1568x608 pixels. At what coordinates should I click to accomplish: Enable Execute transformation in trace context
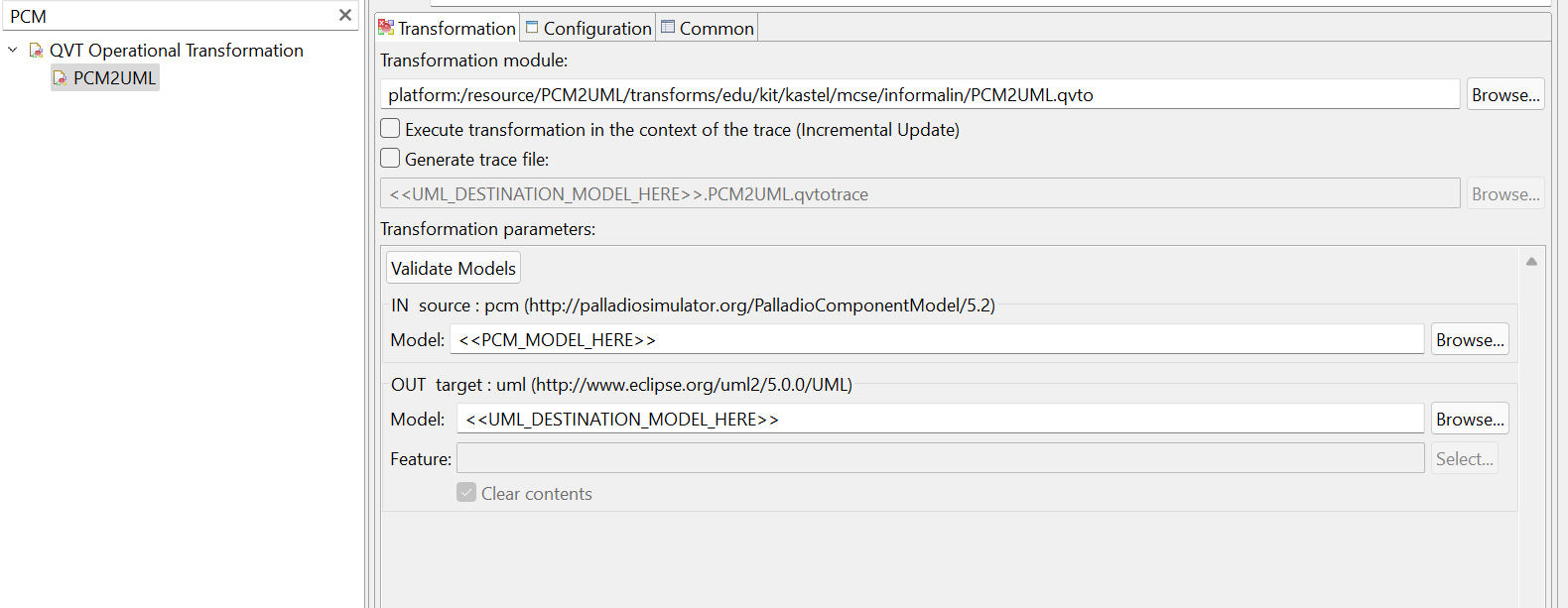pyautogui.click(x=391, y=129)
